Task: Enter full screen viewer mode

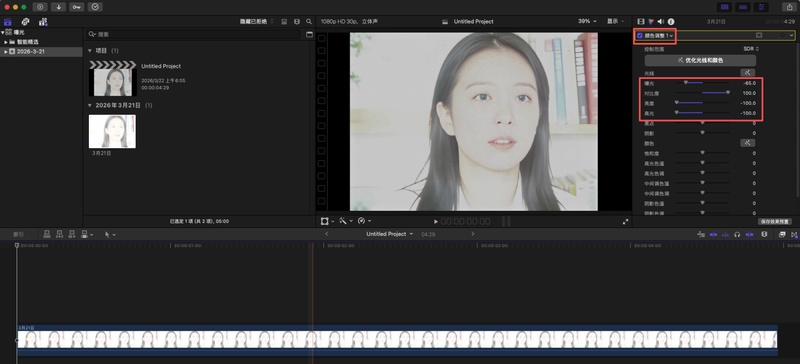Action: 626,222
